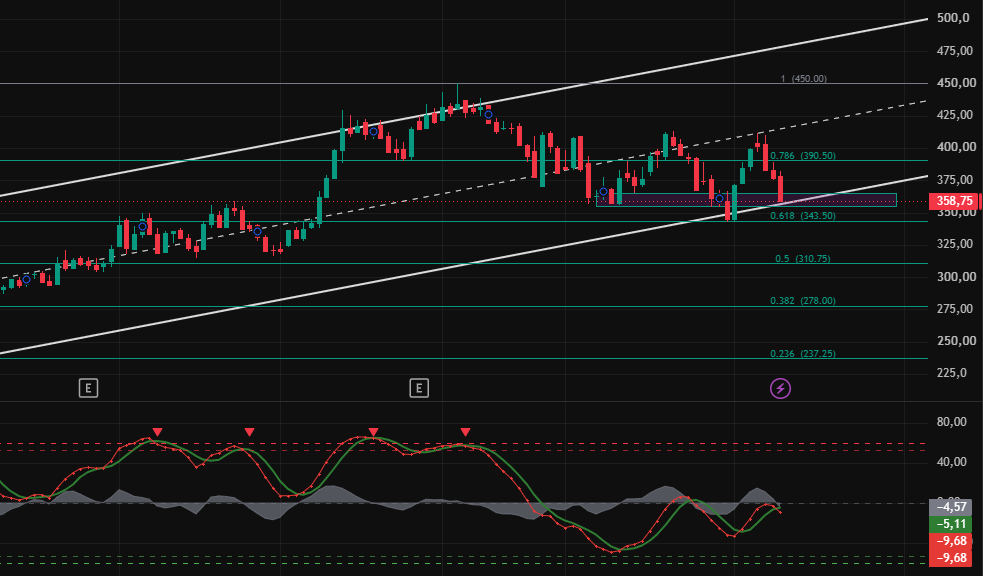This screenshot has height=576, width=983.
Task: Click the green -5,11 indicator value tag
Action: [x=952, y=524]
